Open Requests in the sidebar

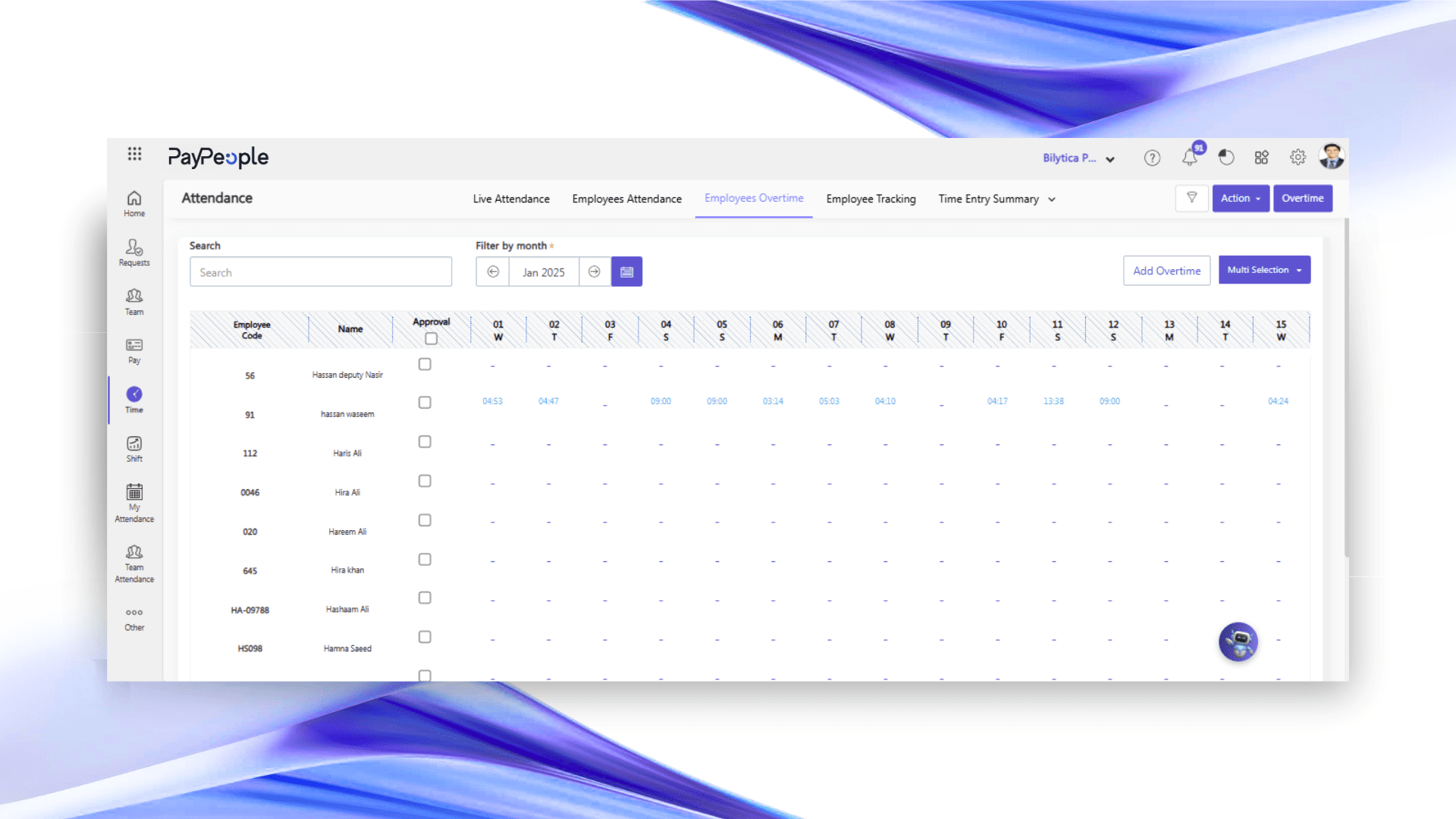coord(134,253)
